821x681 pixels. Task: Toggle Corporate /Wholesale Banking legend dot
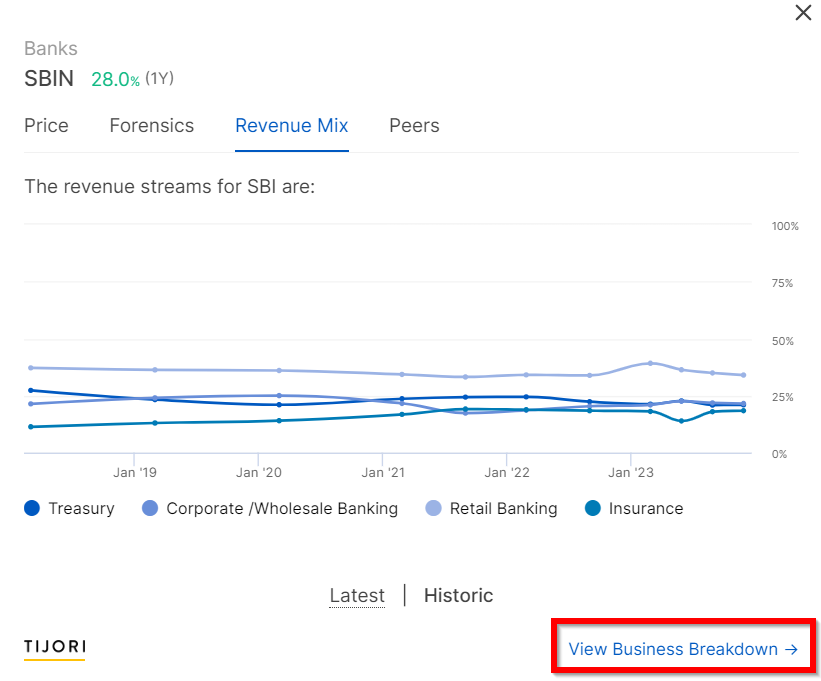[150, 508]
